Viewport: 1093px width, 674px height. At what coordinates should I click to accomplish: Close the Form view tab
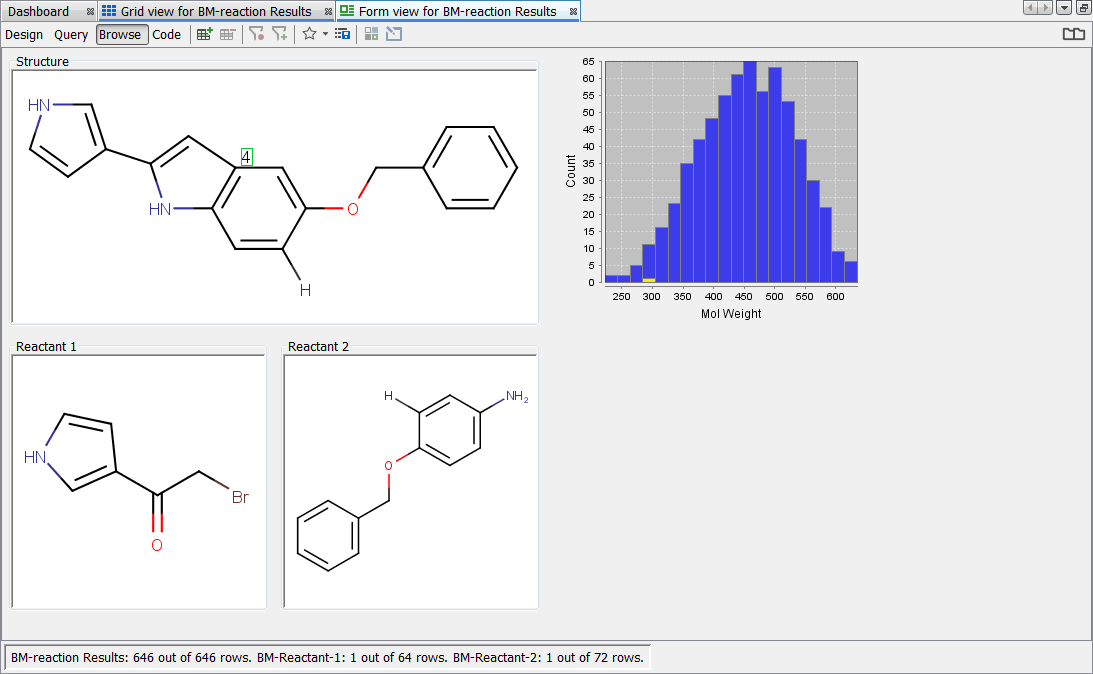click(x=573, y=12)
